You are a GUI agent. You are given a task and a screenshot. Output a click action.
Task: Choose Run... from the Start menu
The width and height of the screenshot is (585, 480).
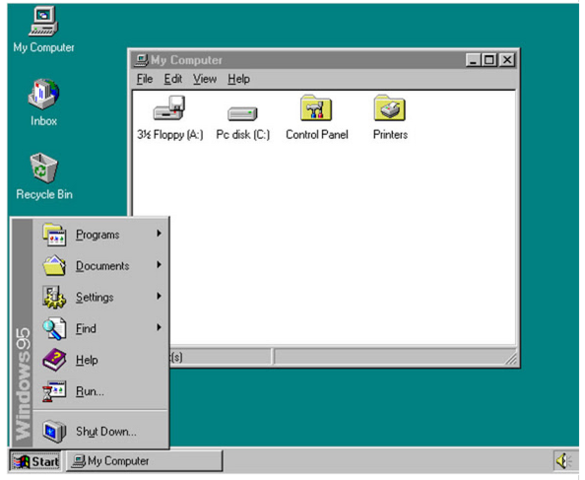pyautogui.click(x=101, y=391)
